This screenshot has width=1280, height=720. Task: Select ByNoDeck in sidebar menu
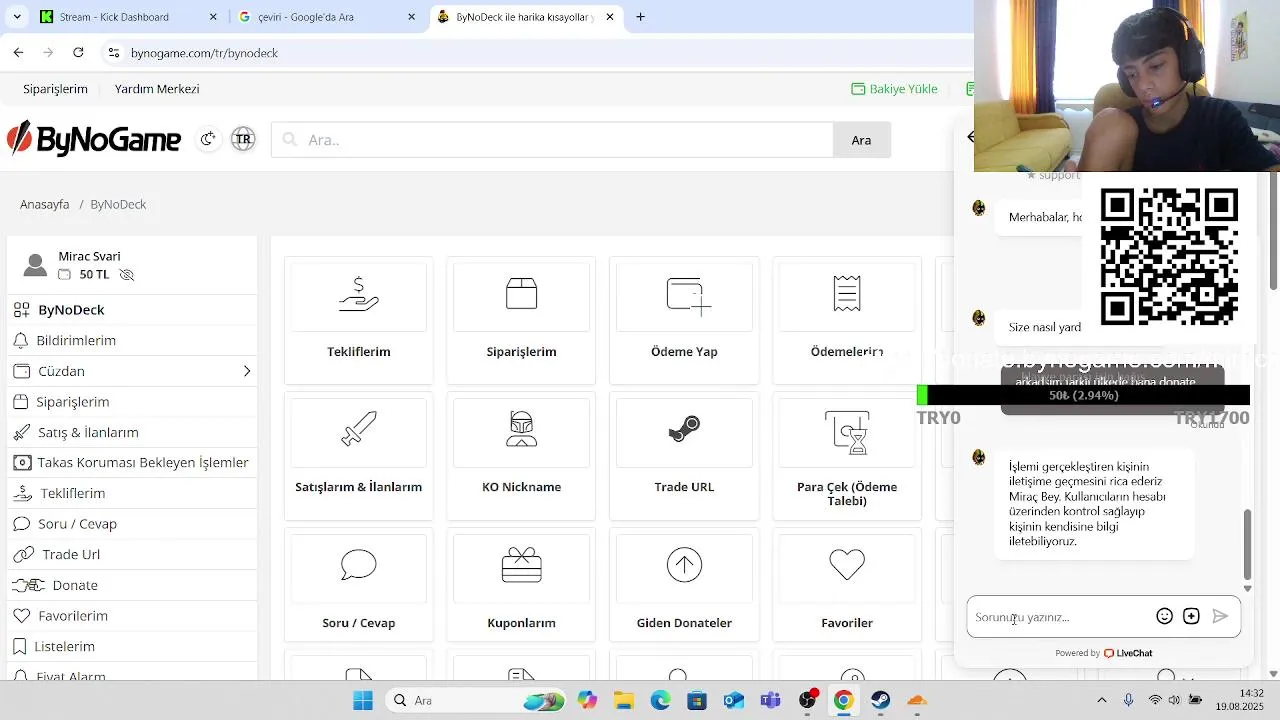click(132, 310)
